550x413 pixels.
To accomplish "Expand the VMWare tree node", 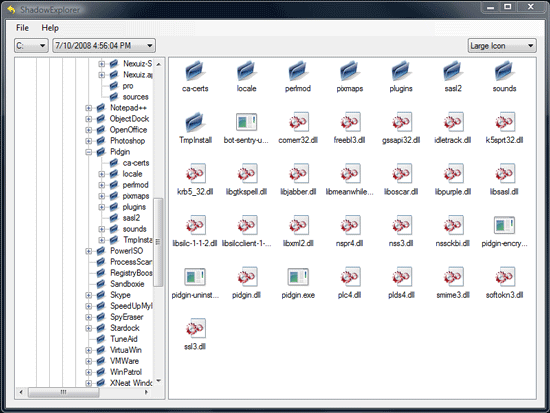I will pyautogui.click(x=89, y=361).
